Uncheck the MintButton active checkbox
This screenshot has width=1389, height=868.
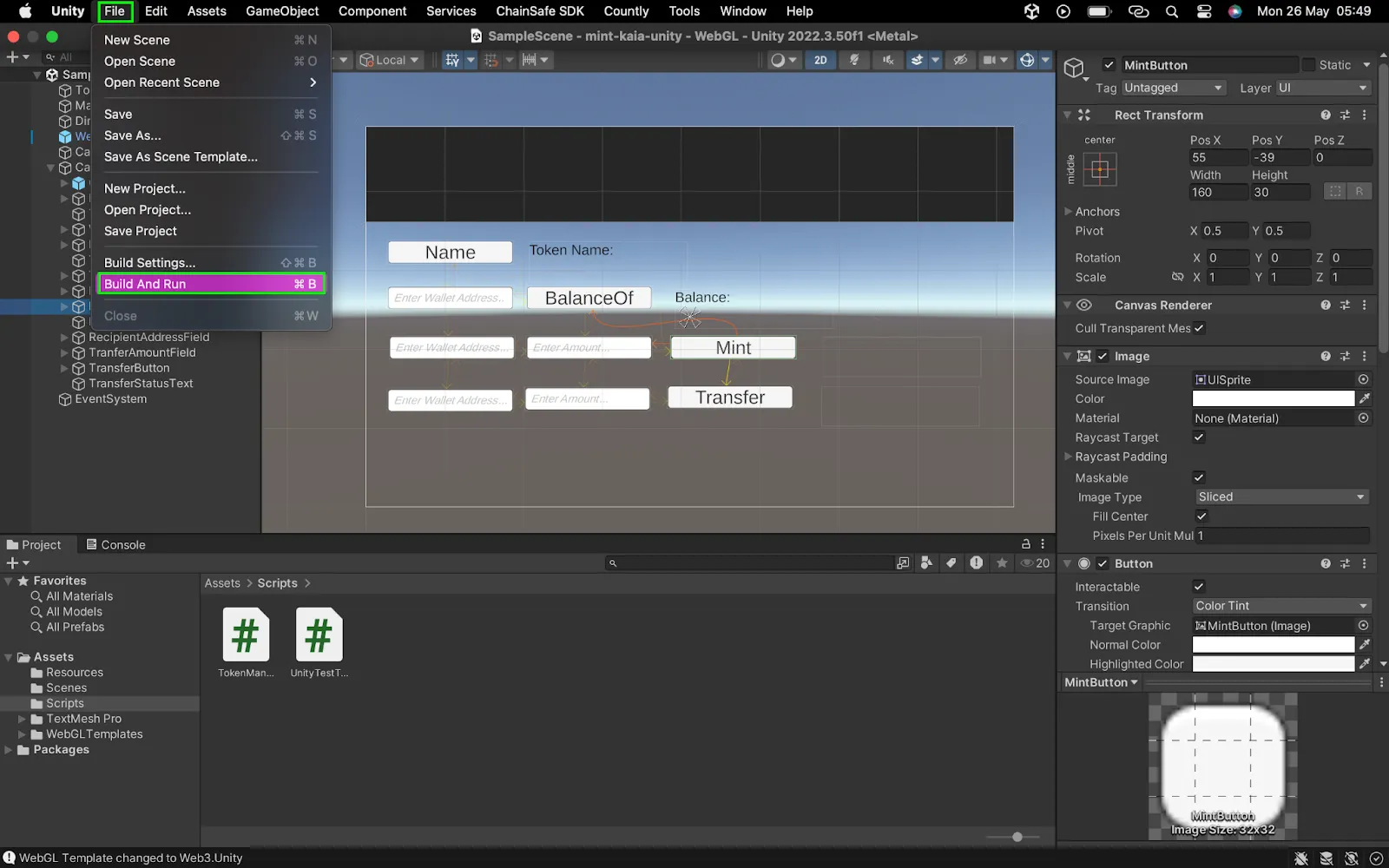click(x=1109, y=65)
